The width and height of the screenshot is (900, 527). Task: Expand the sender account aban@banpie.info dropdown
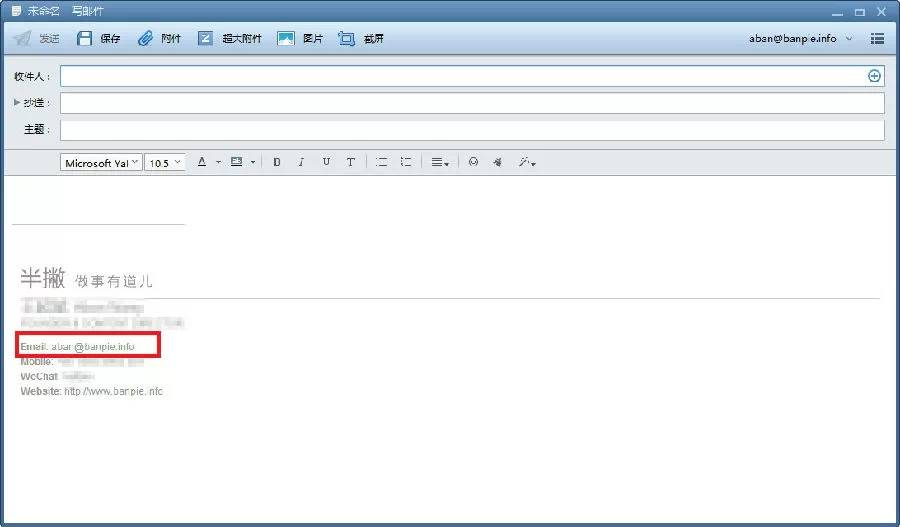[849, 39]
